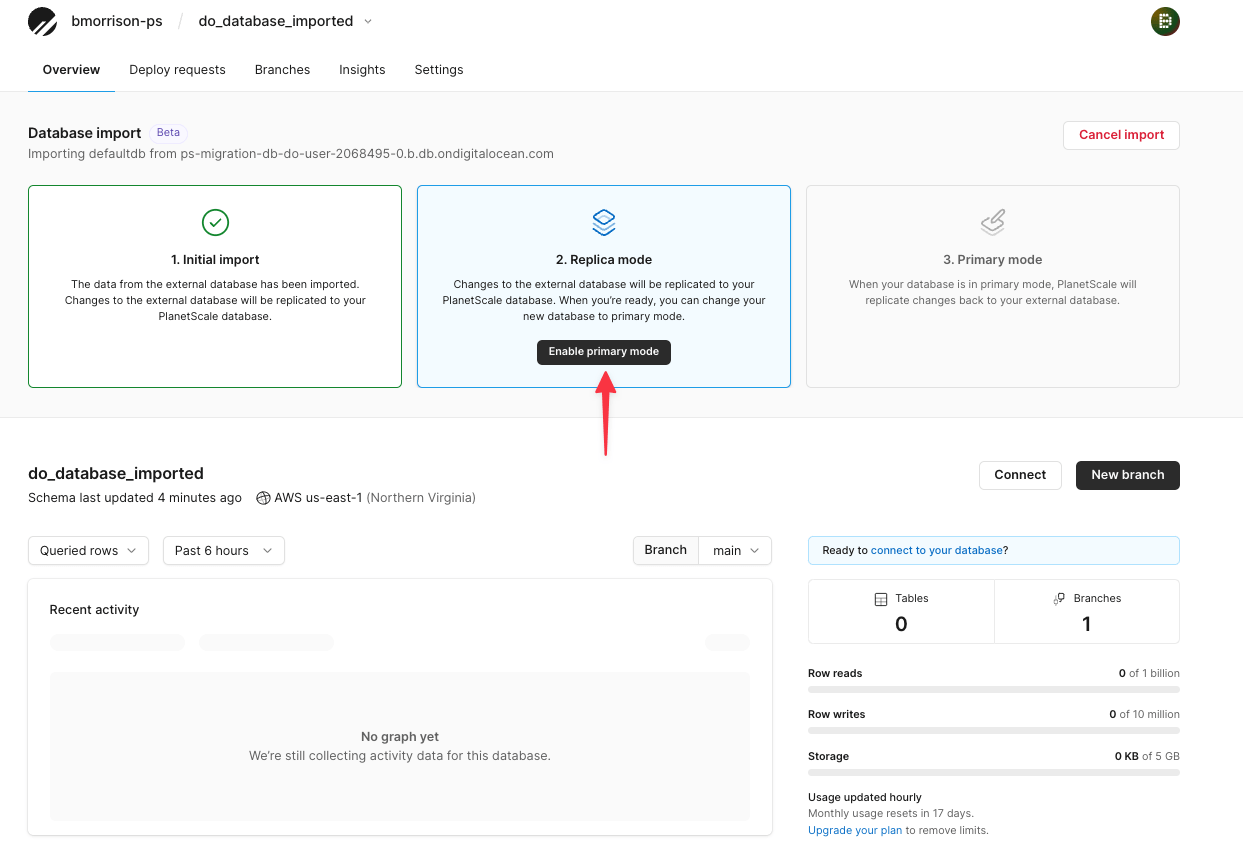Click the layers icon above Replica mode

tap(603, 222)
